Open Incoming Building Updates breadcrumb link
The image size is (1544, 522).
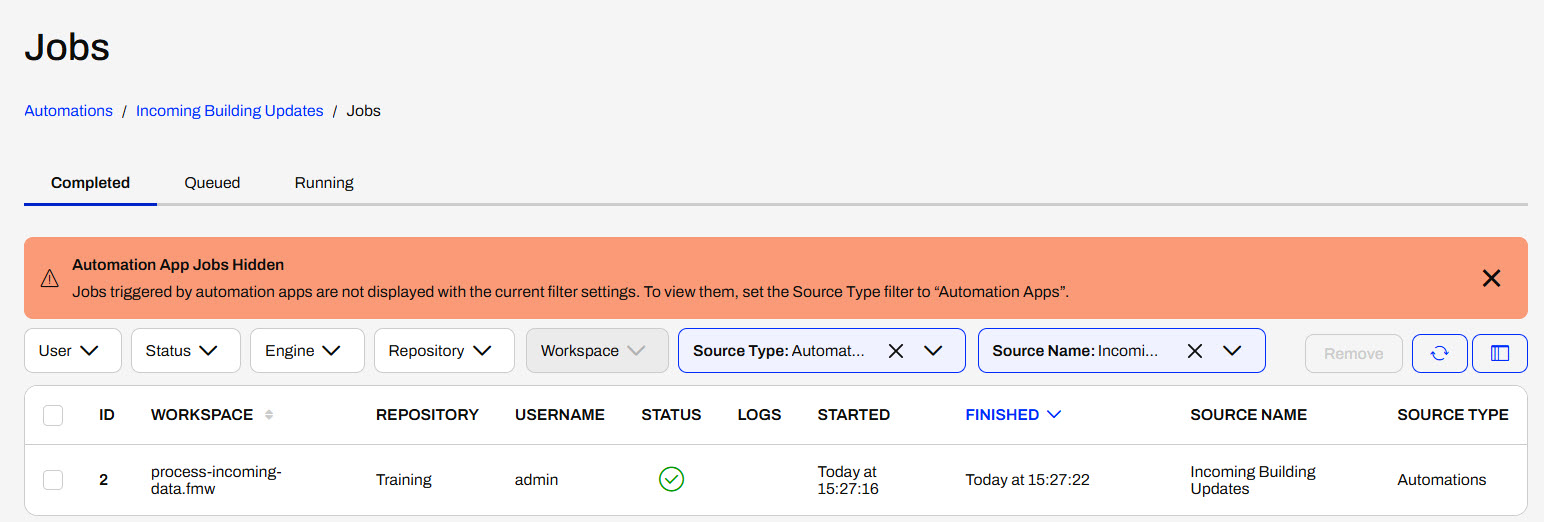[x=229, y=111]
